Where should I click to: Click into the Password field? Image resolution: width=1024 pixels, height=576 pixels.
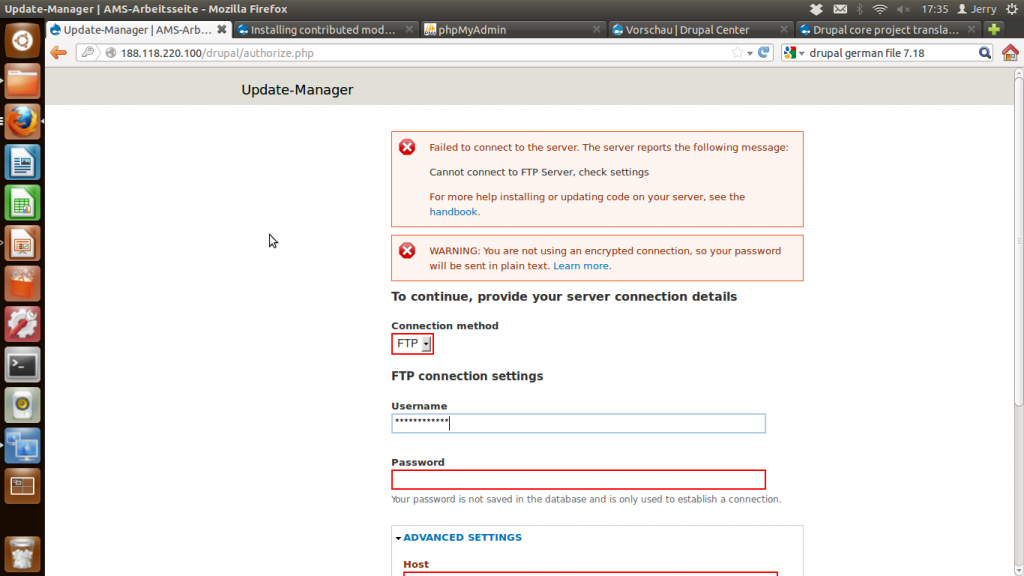click(x=578, y=480)
